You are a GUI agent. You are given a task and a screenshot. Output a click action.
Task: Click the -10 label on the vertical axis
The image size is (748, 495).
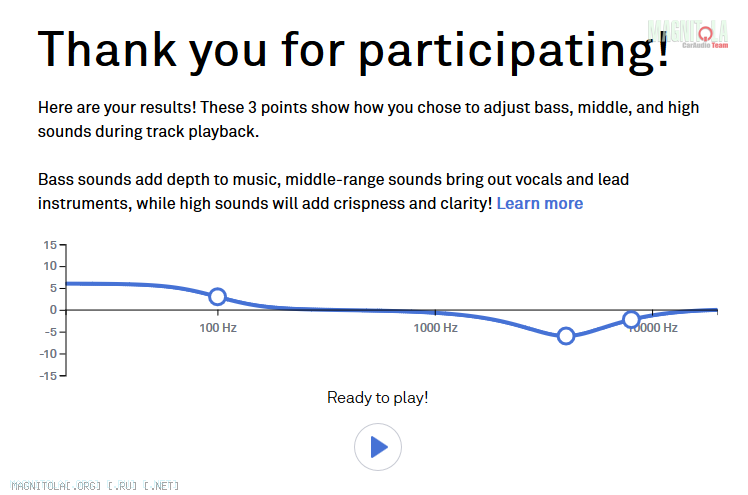48,354
